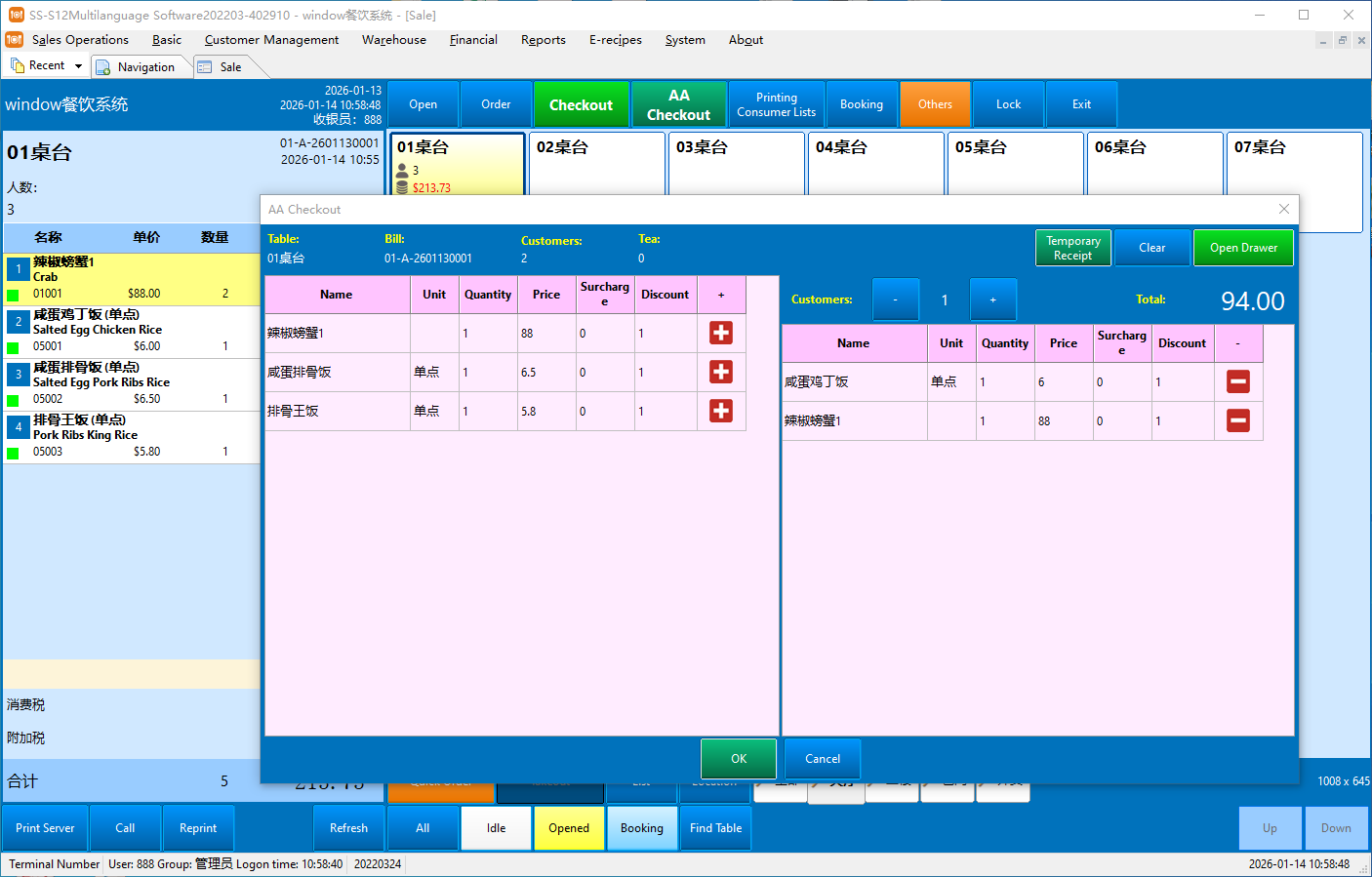Open the Warehouse menu

393,40
